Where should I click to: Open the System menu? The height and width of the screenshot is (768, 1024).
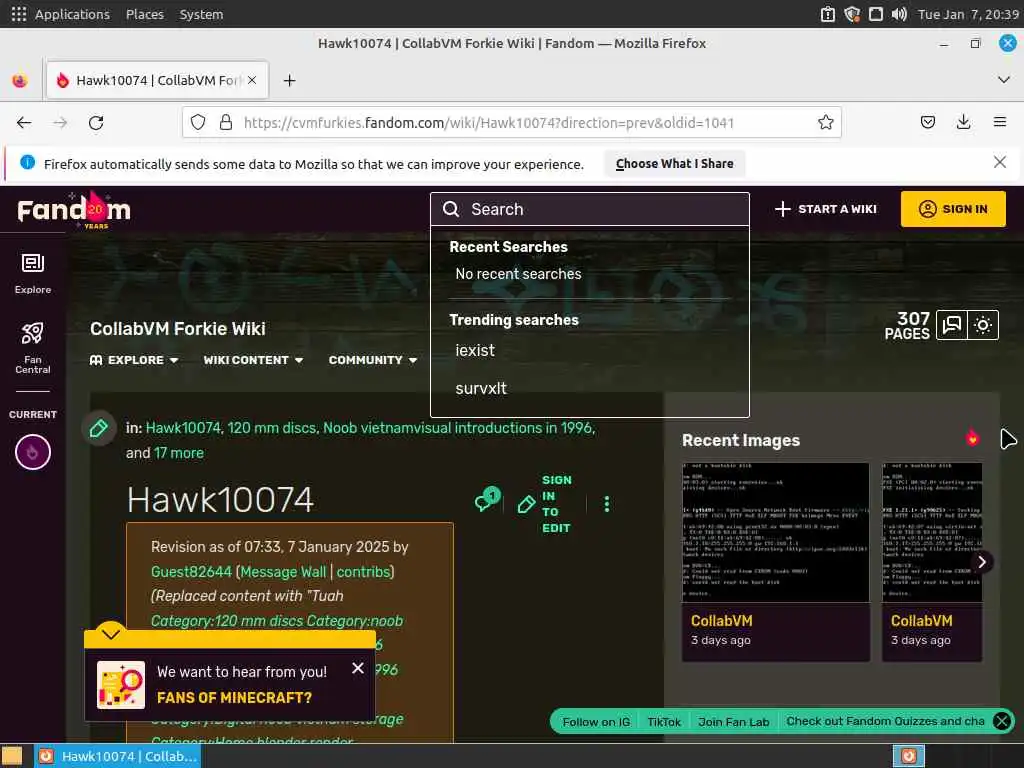tap(201, 14)
